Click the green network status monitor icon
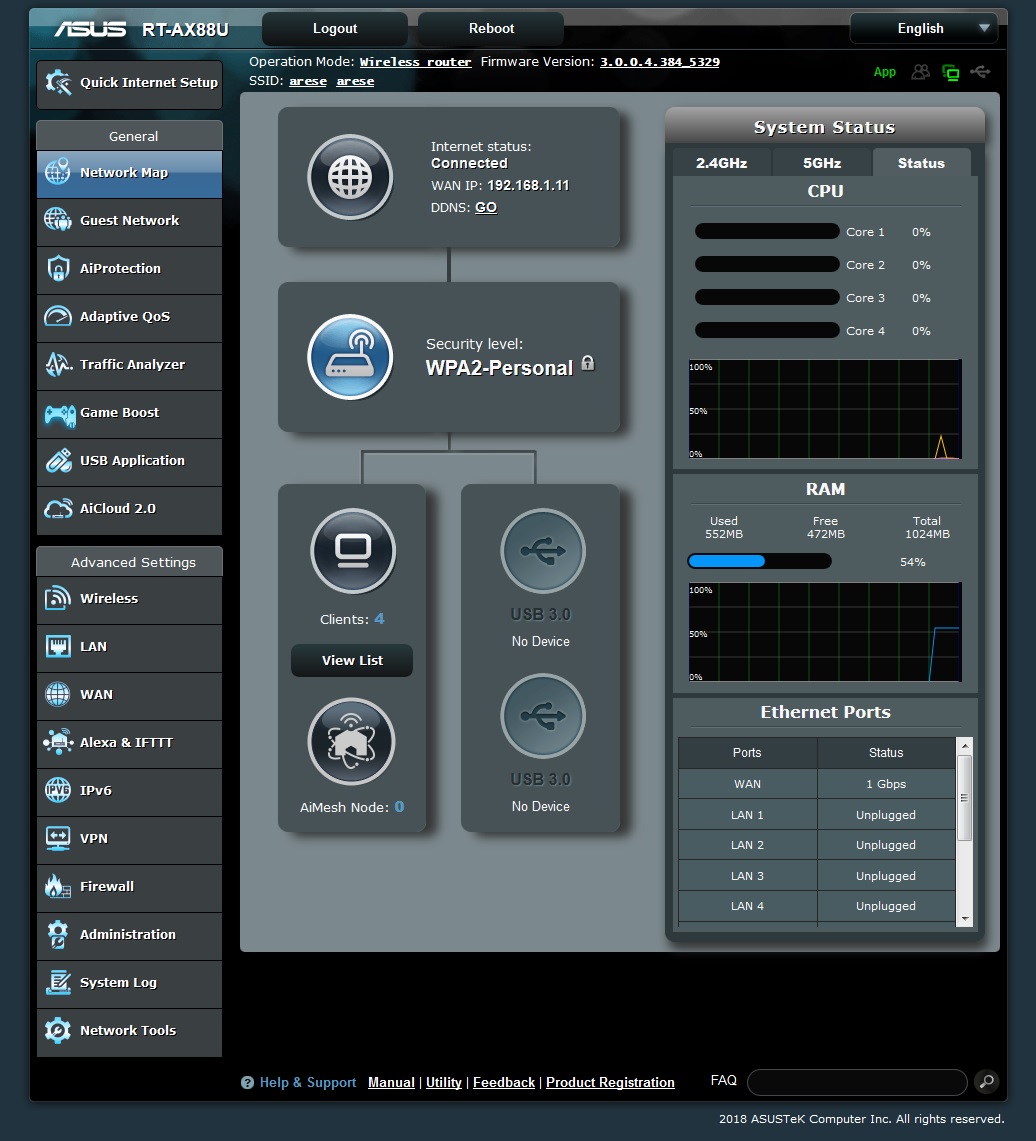 [x=950, y=72]
